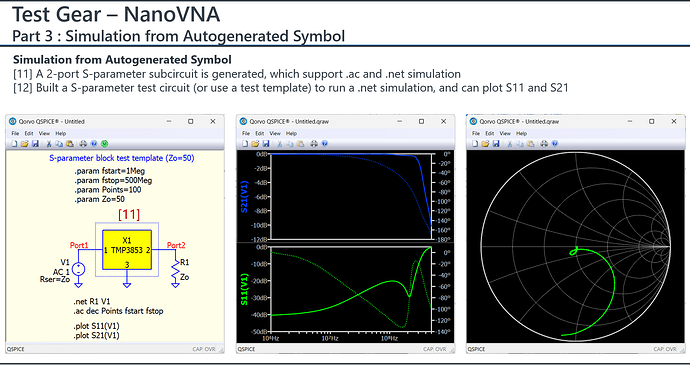Click Cut scissors icon in the schematic window

[x=49, y=144]
